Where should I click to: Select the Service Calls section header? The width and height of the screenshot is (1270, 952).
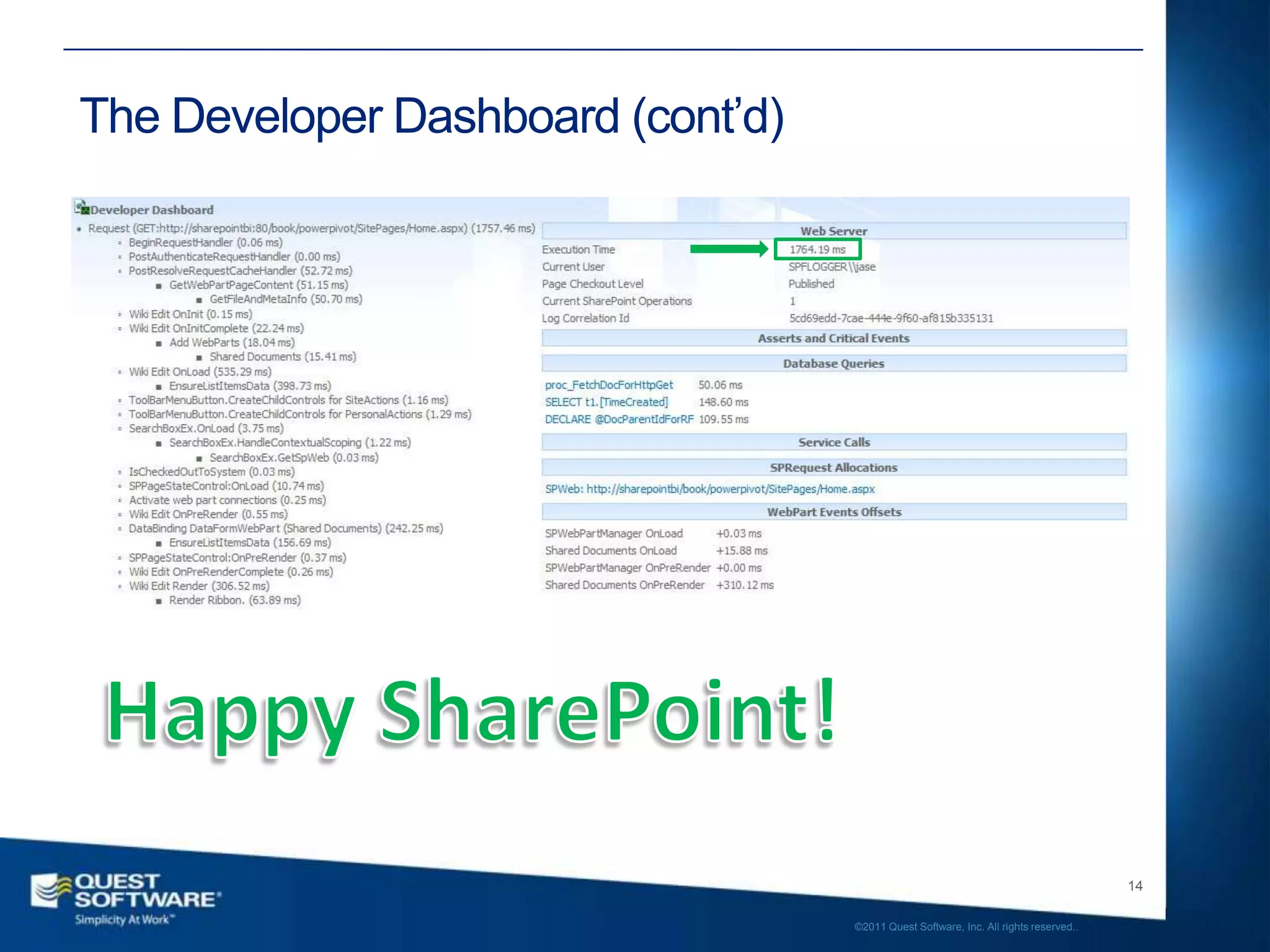click(x=834, y=443)
